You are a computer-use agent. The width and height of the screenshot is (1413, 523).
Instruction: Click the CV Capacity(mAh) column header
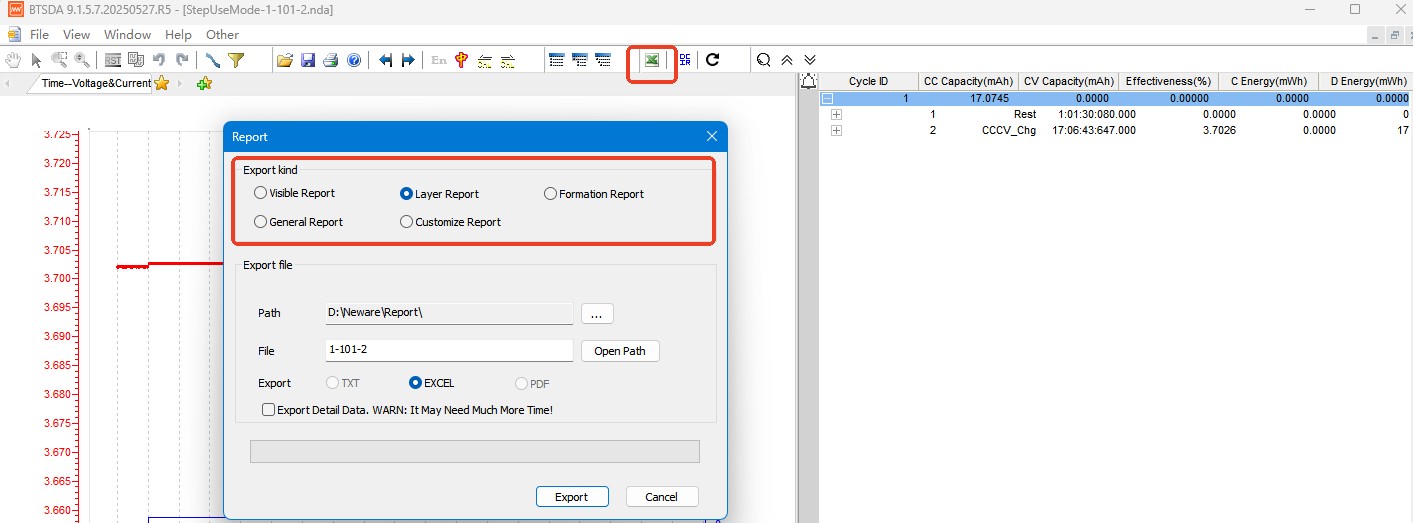[1068, 81]
